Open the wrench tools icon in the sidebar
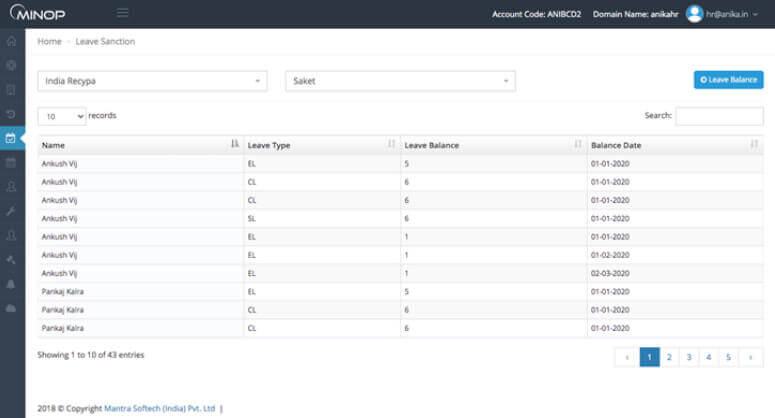The width and height of the screenshot is (775, 418). tap(11, 211)
